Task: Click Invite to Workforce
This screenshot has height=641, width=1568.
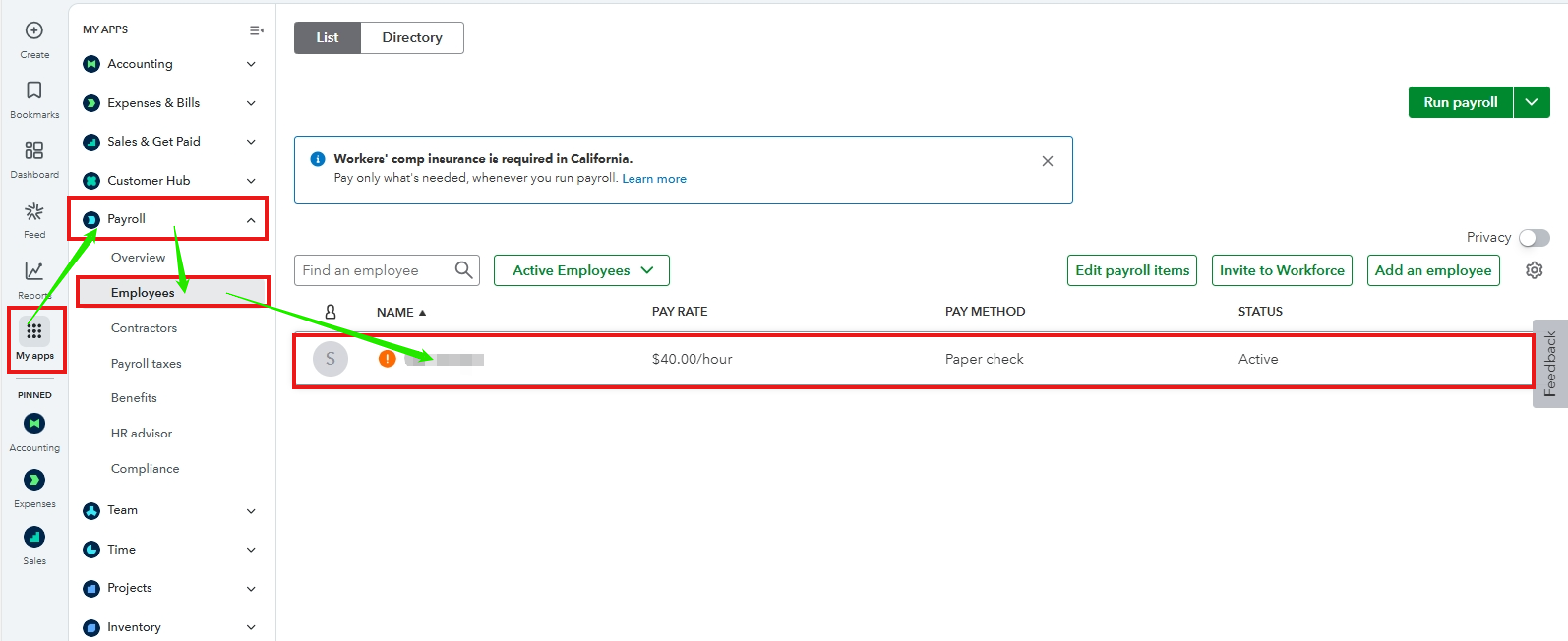Action: point(1282,270)
